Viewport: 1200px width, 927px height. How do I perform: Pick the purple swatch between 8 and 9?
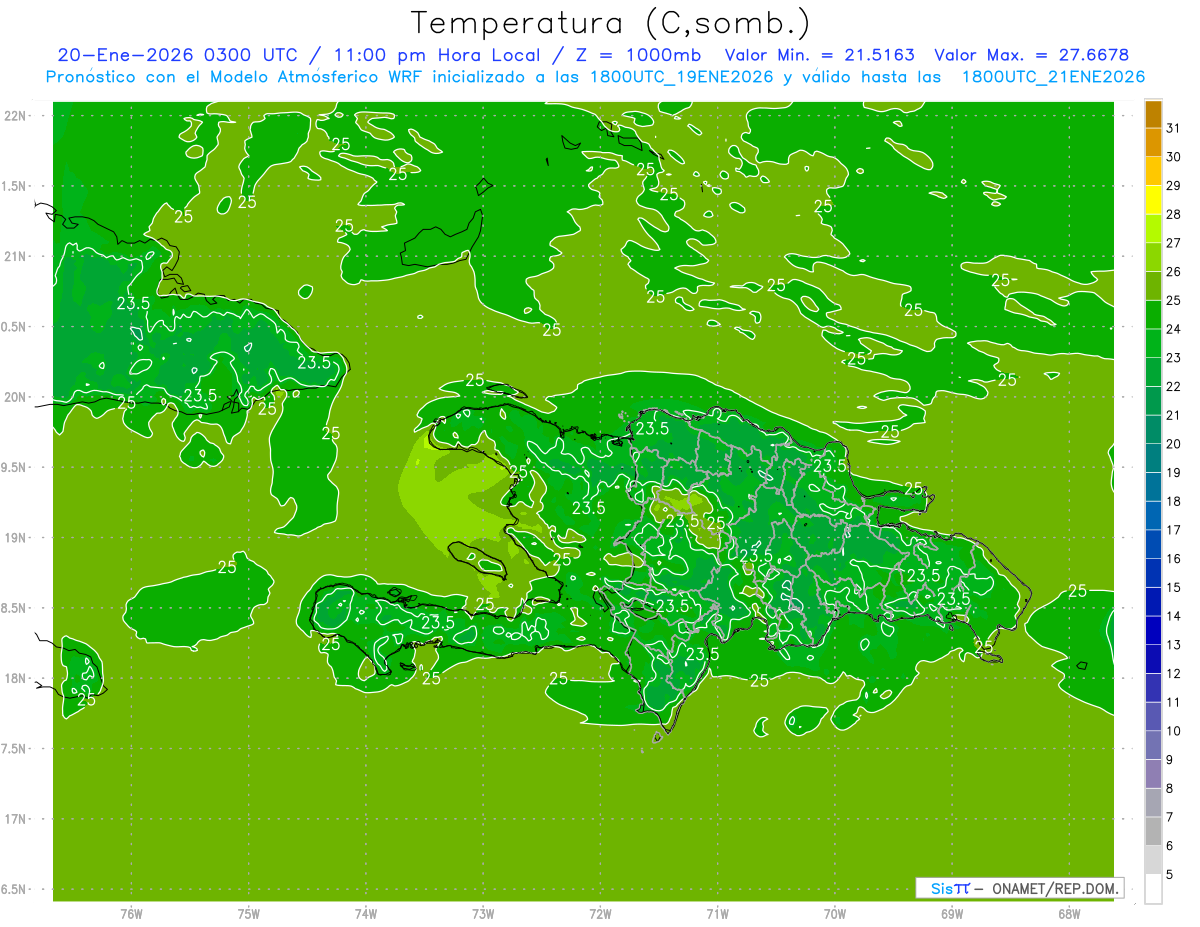(x=1153, y=774)
